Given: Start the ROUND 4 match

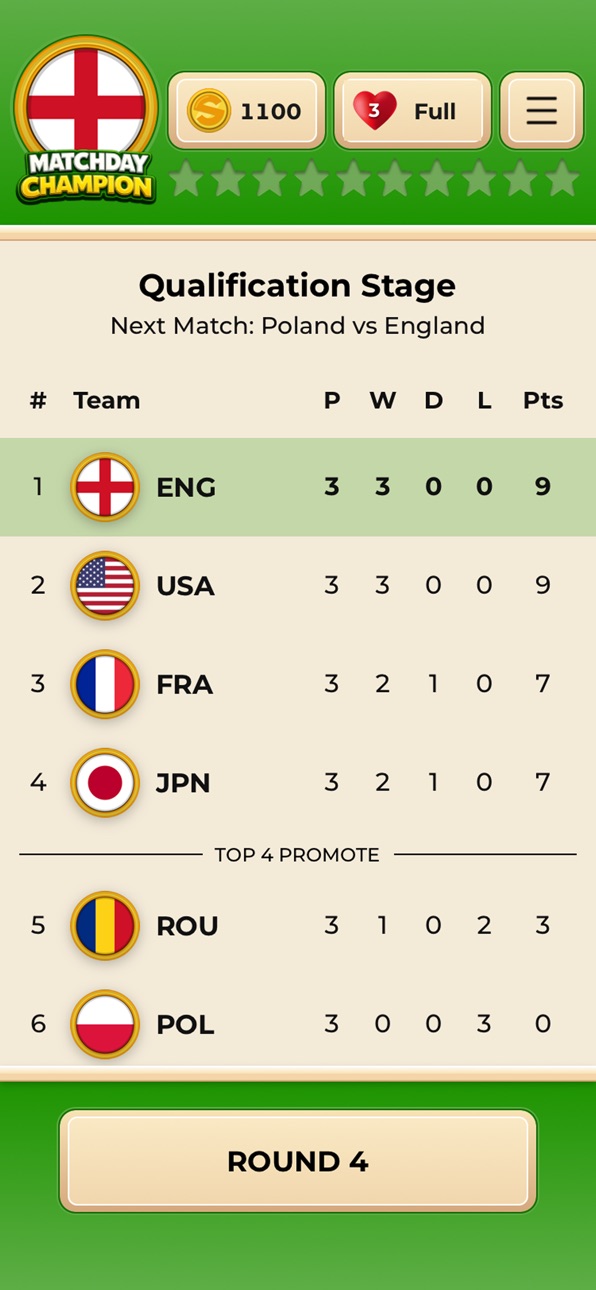Looking at the screenshot, I should point(298,1161).
